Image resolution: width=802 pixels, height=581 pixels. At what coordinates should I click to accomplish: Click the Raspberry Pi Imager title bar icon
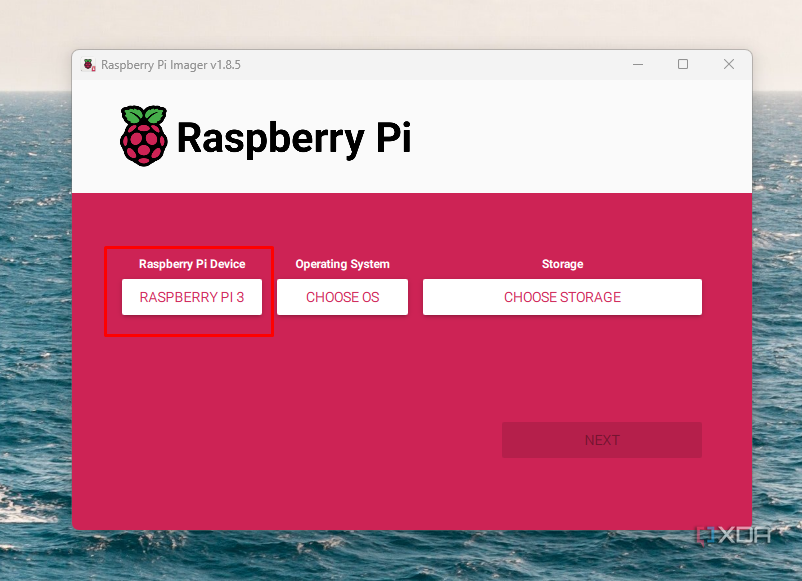pyautogui.click(x=89, y=65)
